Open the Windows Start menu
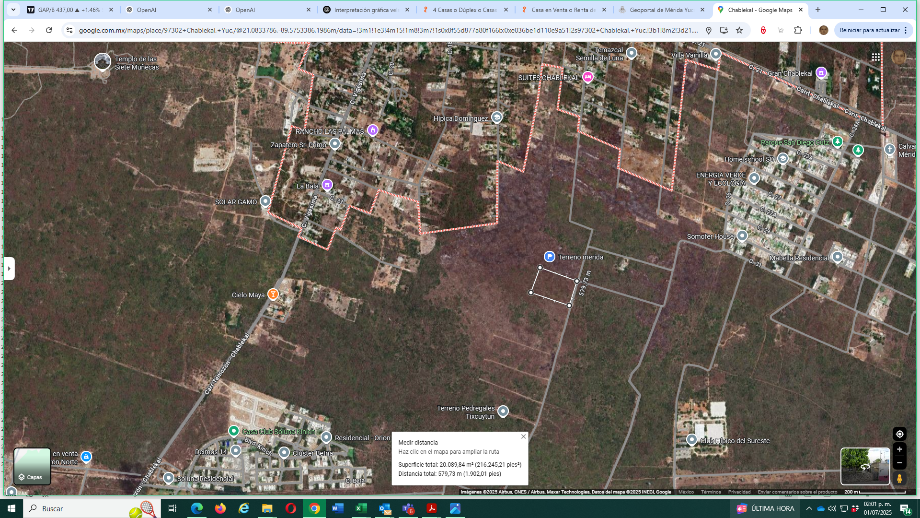The height and width of the screenshot is (518, 920). point(11,509)
